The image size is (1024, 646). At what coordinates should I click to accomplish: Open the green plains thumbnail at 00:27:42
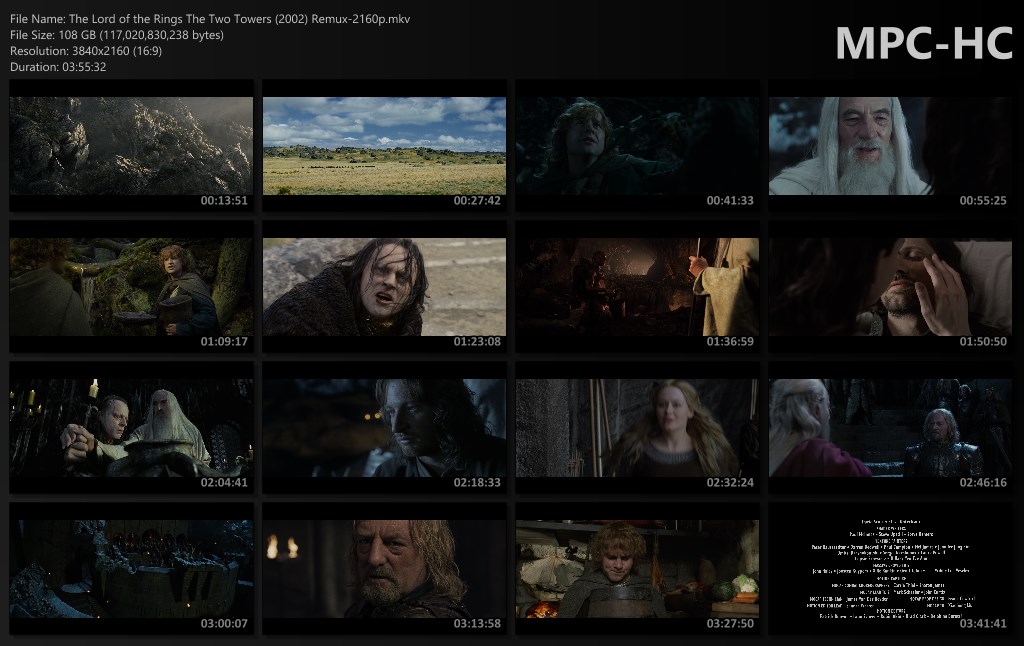tap(384, 146)
